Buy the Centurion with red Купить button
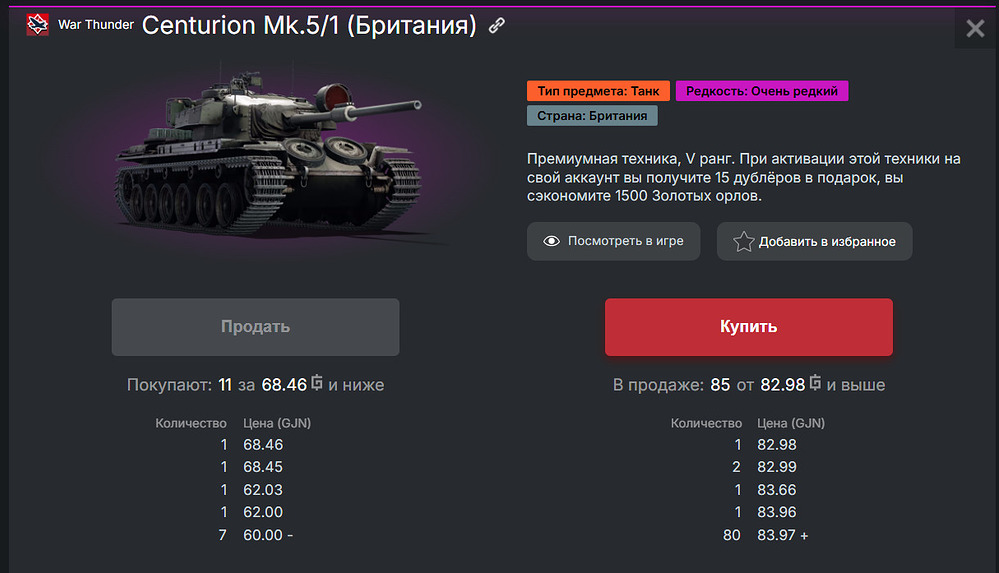999x573 pixels. pyautogui.click(x=749, y=327)
